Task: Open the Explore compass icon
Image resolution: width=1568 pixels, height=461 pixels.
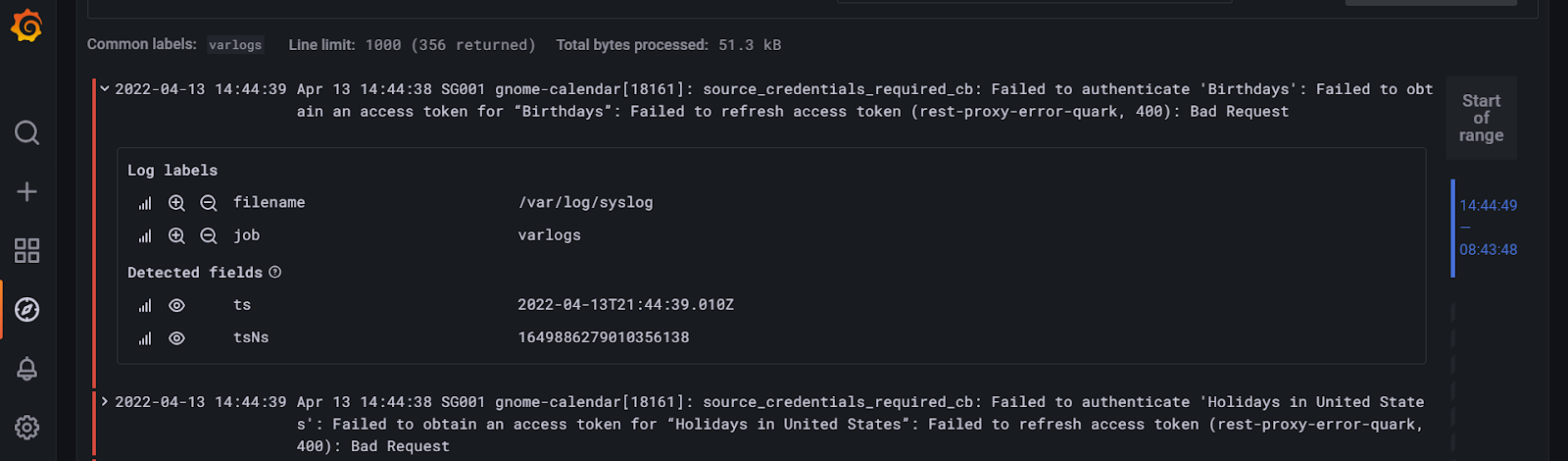Action: coord(27,310)
